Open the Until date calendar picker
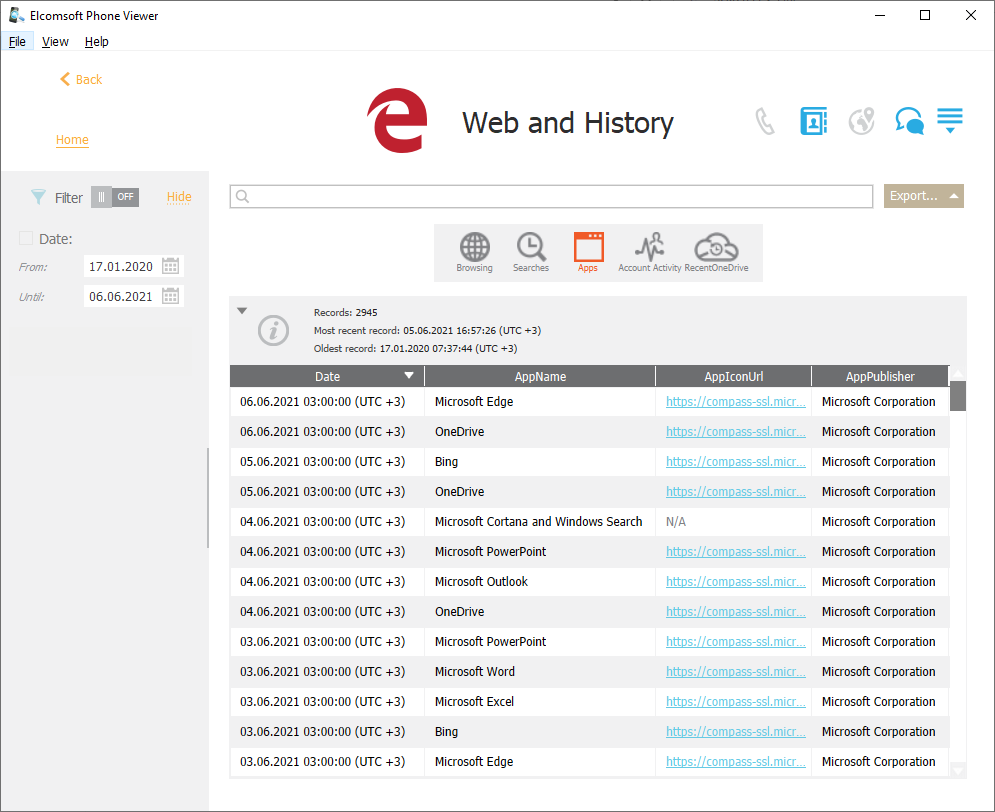Screen dimensions: 995x812 [170, 296]
